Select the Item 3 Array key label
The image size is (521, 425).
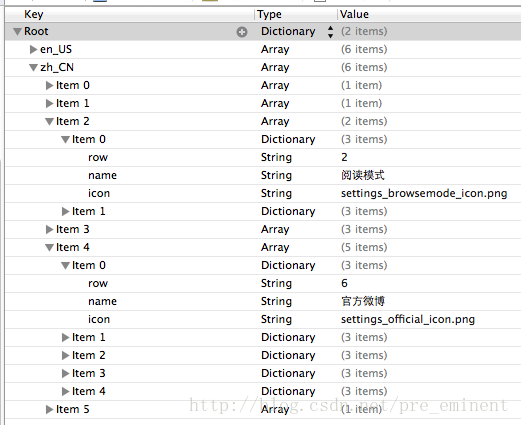click(x=73, y=229)
